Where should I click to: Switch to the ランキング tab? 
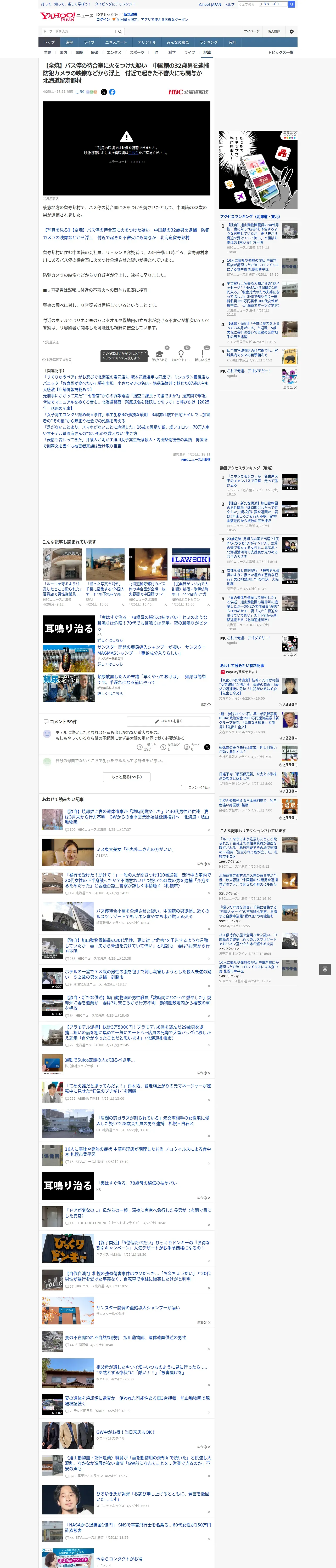coord(209,42)
